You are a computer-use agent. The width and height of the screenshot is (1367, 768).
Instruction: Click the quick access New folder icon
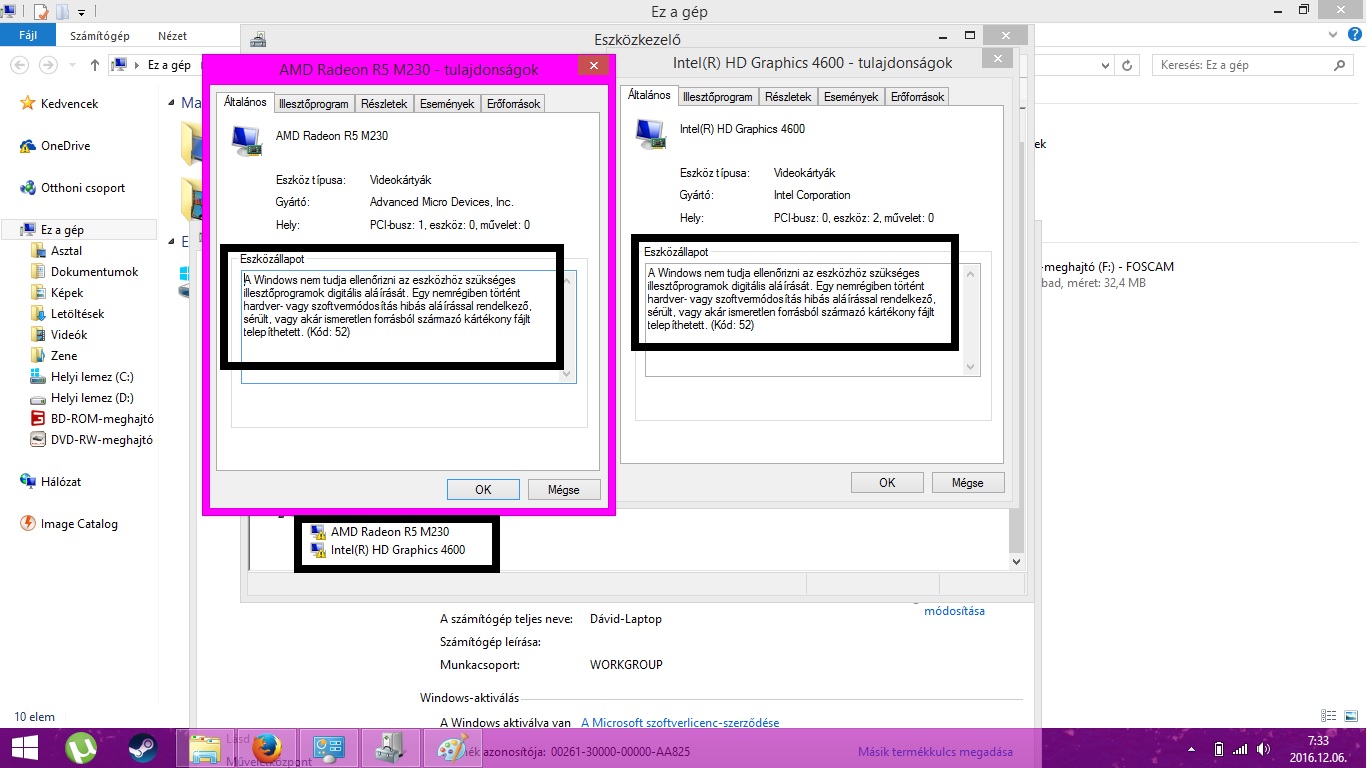pos(62,12)
